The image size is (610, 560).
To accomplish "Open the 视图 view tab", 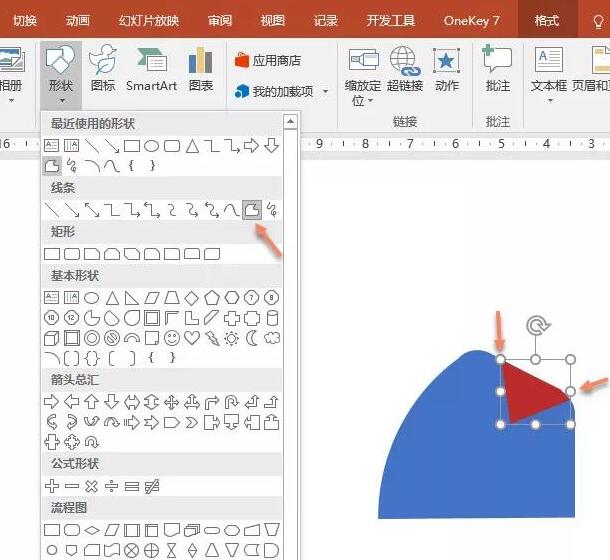I will (x=272, y=20).
